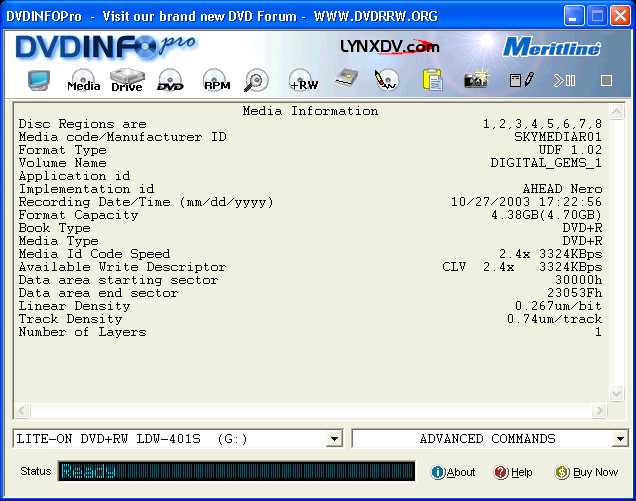Click the disc drive box icon
636x501 pixels.
coord(347,79)
